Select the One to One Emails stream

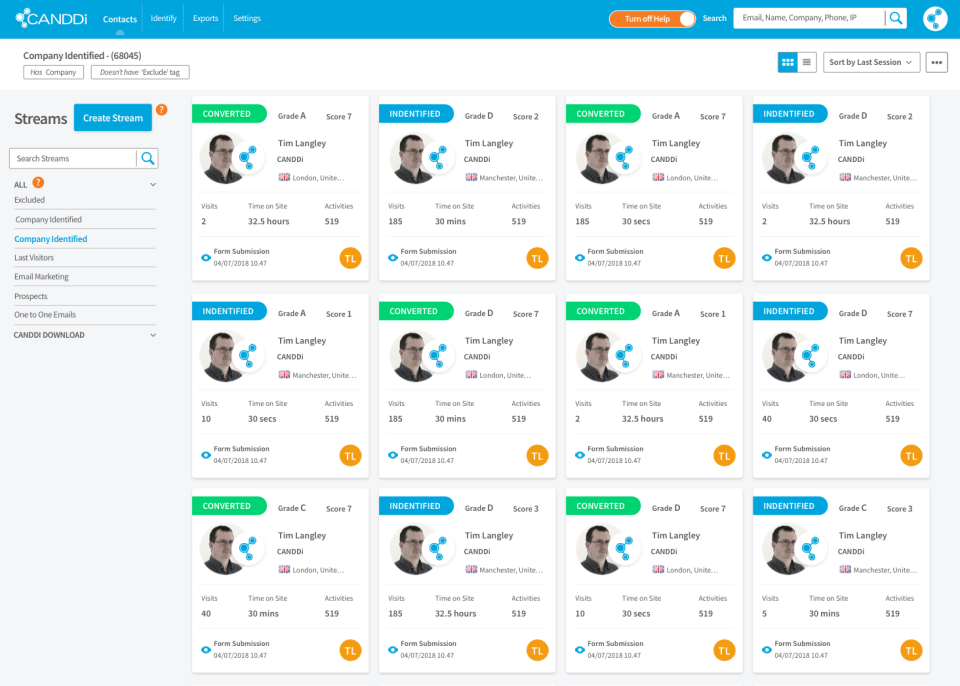pyautogui.click(x=45, y=315)
